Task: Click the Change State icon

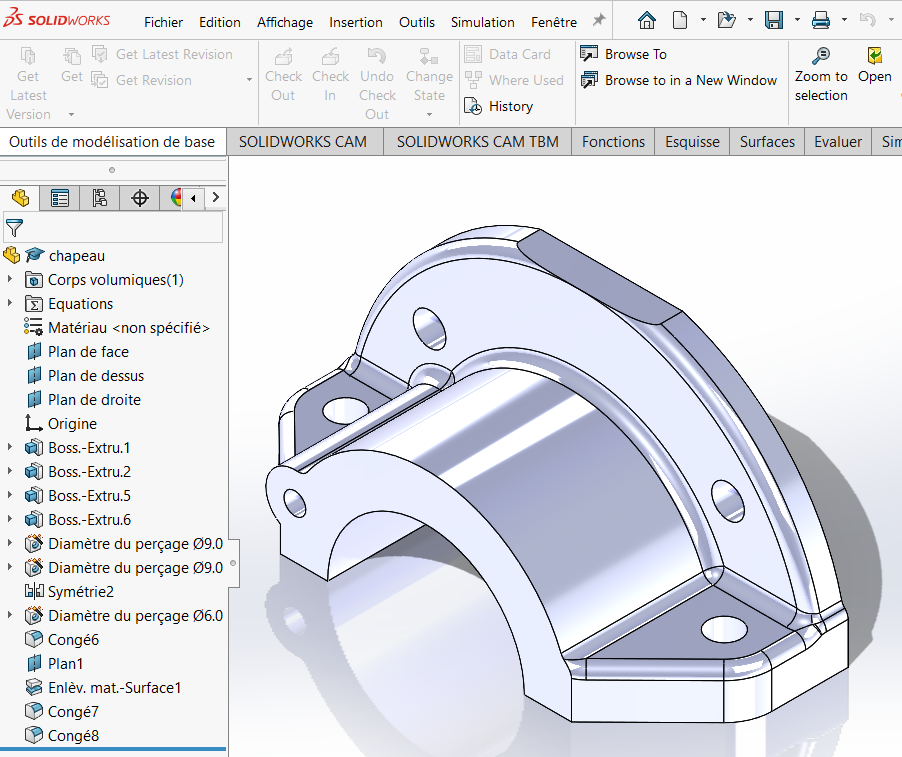Action: click(429, 56)
